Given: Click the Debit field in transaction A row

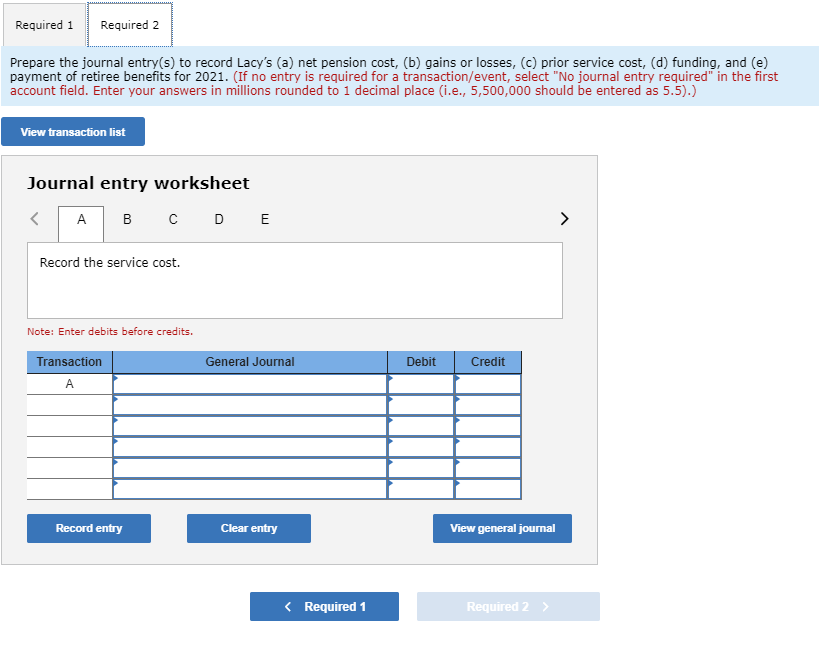Looking at the screenshot, I should click(x=421, y=384).
